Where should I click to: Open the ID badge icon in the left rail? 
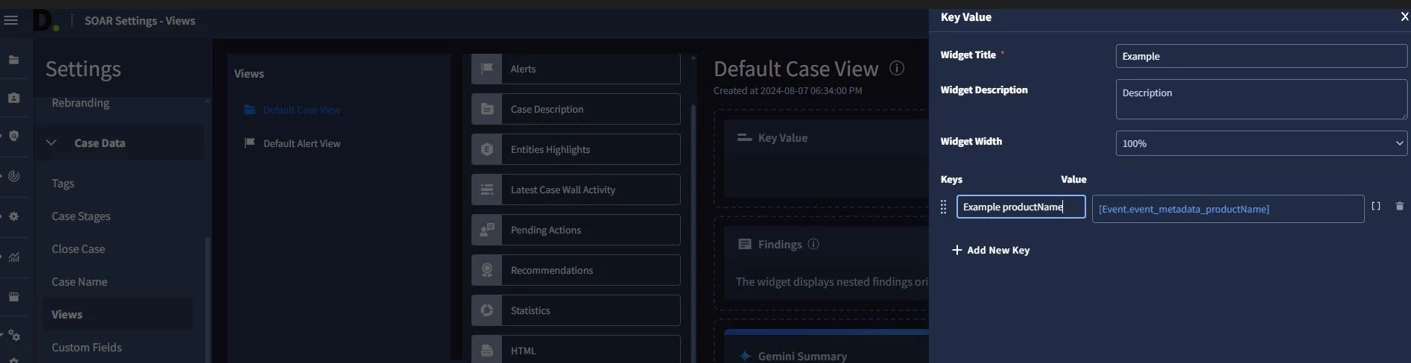pos(13,98)
